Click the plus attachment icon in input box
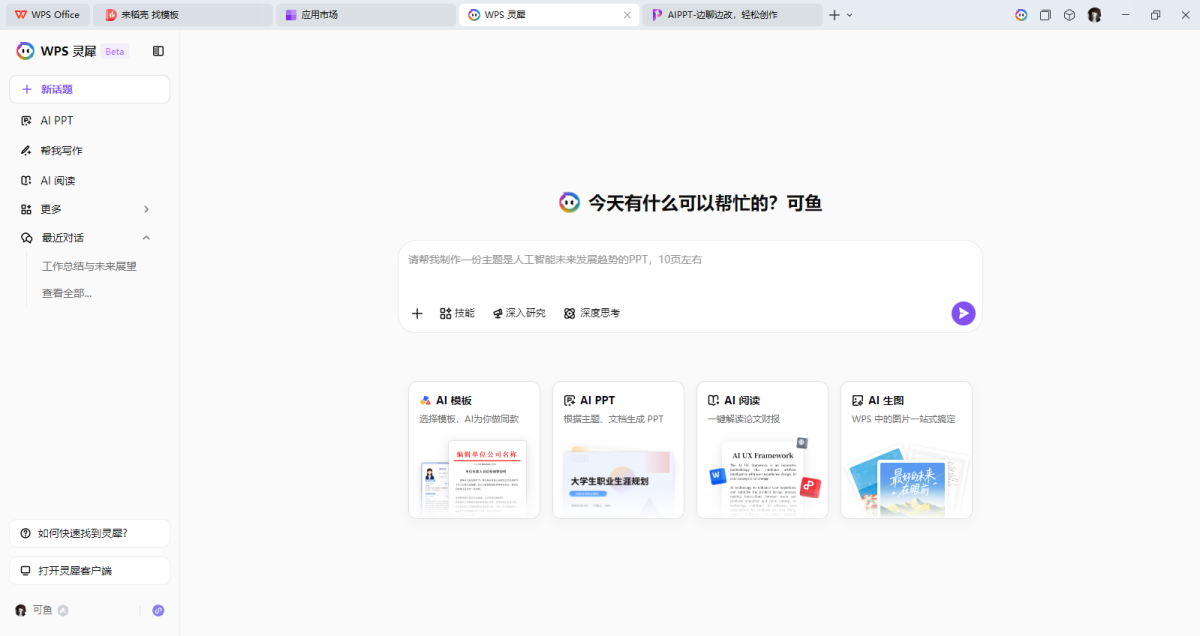Image resolution: width=1200 pixels, height=636 pixels. [x=417, y=313]
